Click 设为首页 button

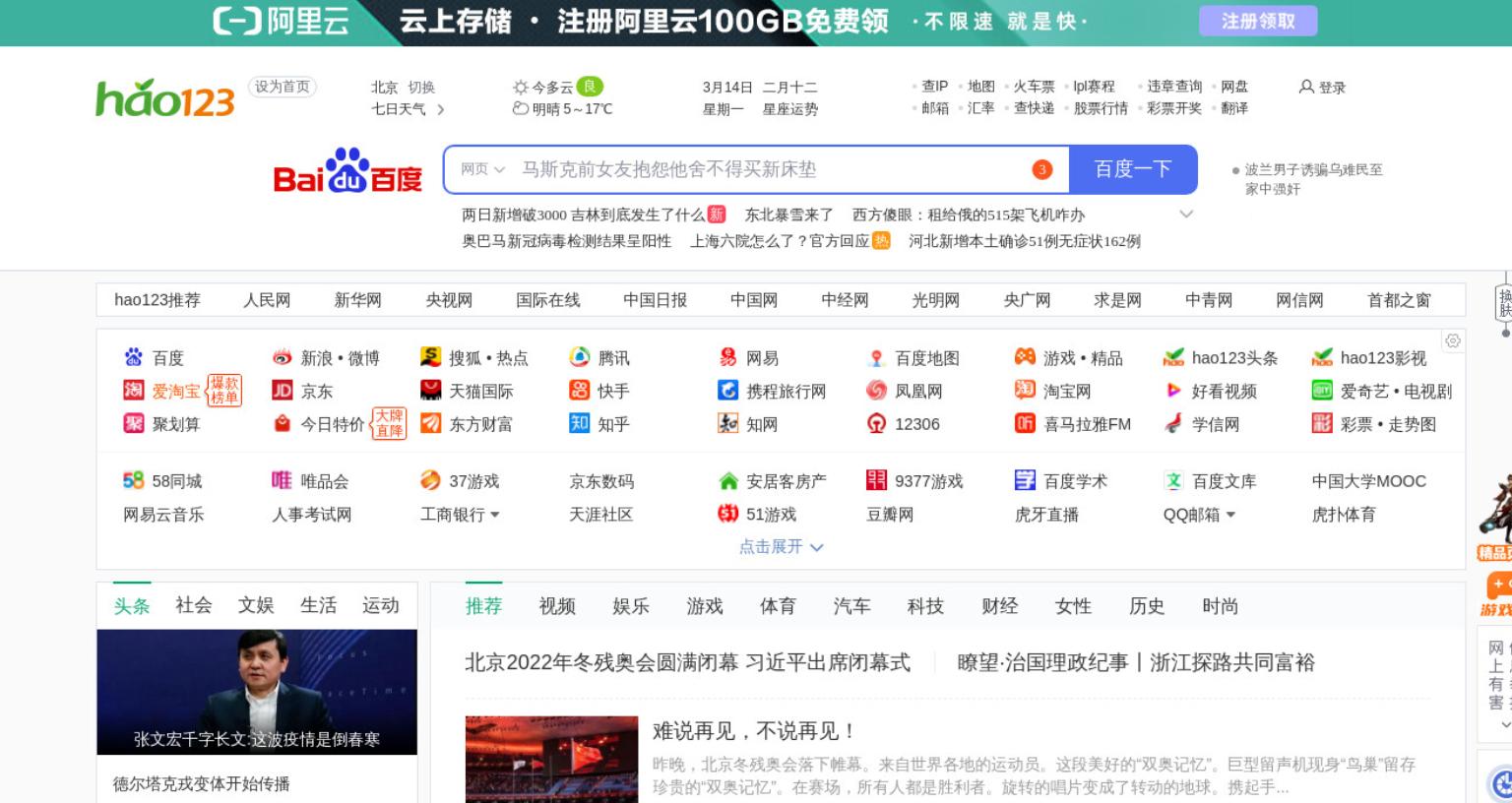[x=283, y=87]
